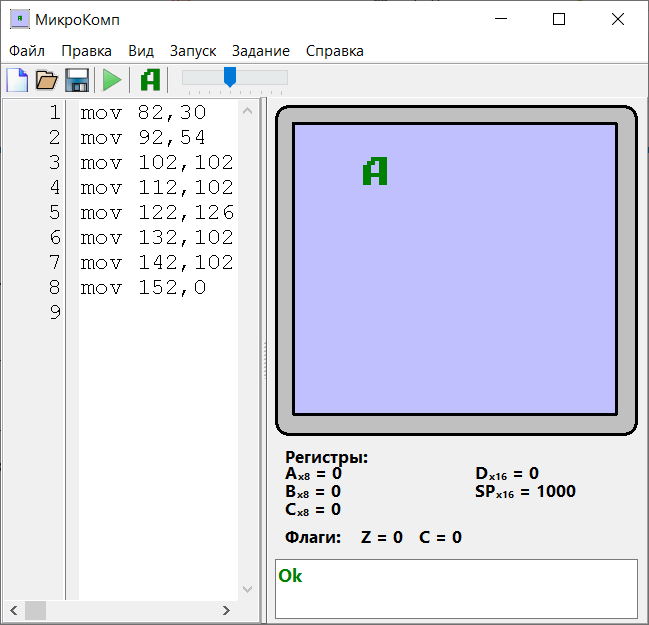Click the empty line 9 in editor
The image size is (649, 625).
157,313
